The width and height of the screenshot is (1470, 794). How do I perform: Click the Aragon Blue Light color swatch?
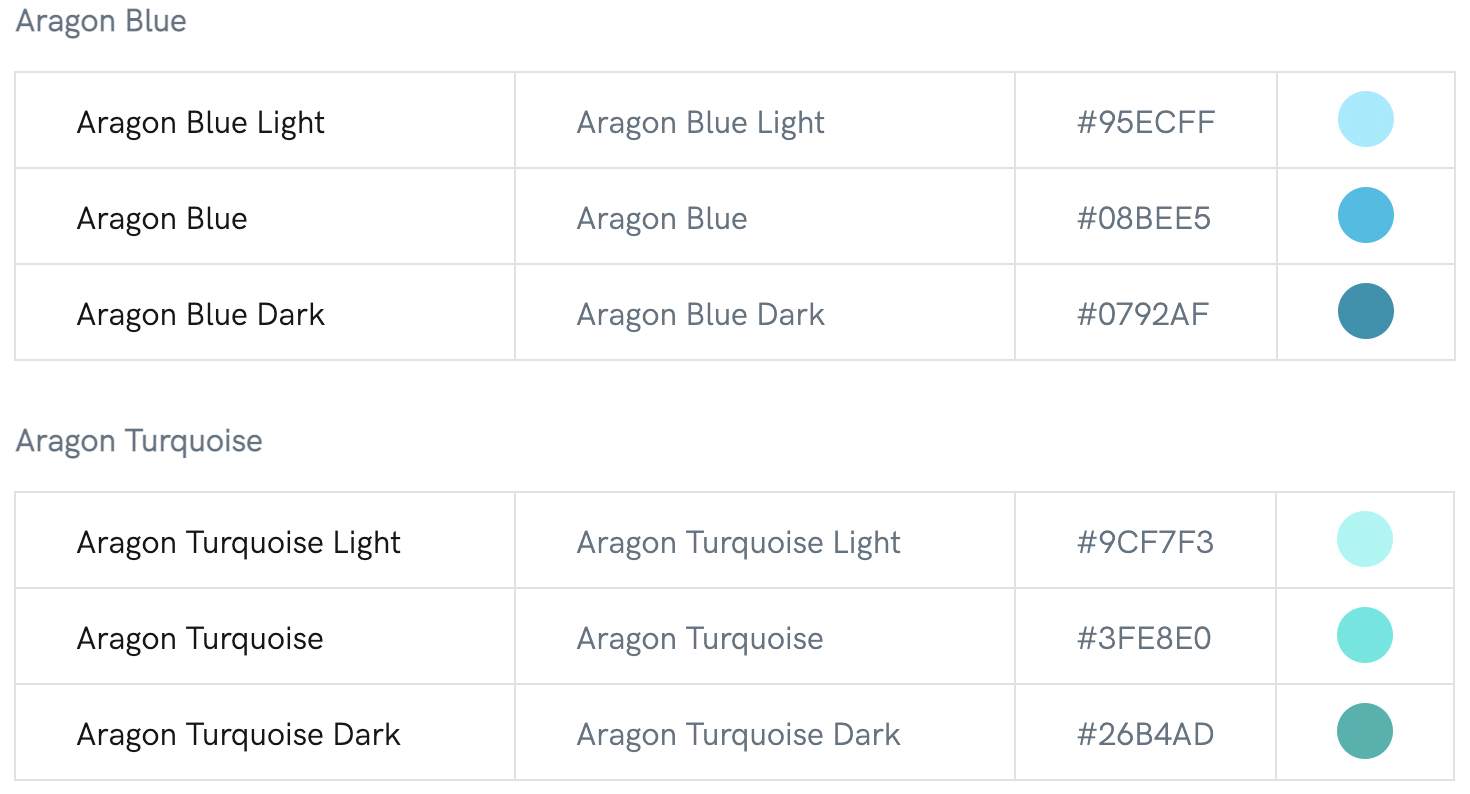(1365, 119)
